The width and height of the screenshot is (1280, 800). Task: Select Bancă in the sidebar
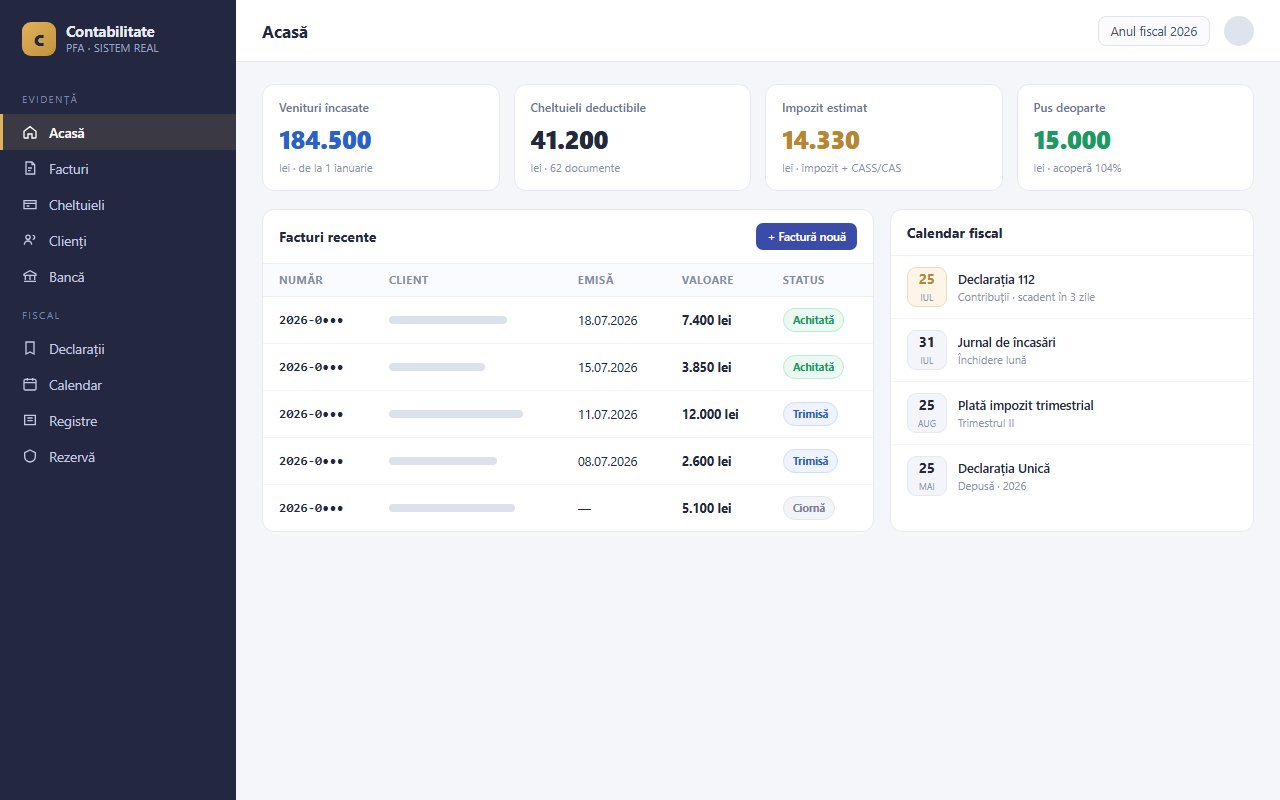point(118,276)
